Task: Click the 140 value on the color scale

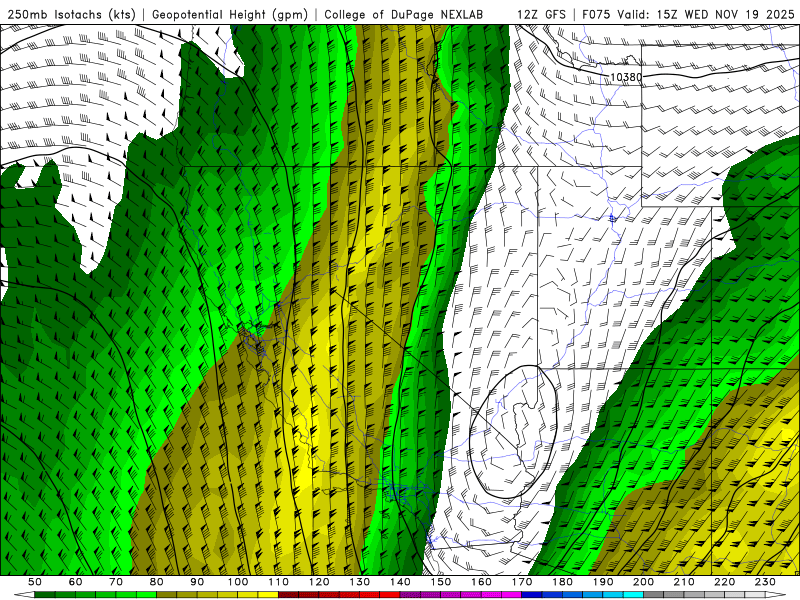Action: click(401, 582)
